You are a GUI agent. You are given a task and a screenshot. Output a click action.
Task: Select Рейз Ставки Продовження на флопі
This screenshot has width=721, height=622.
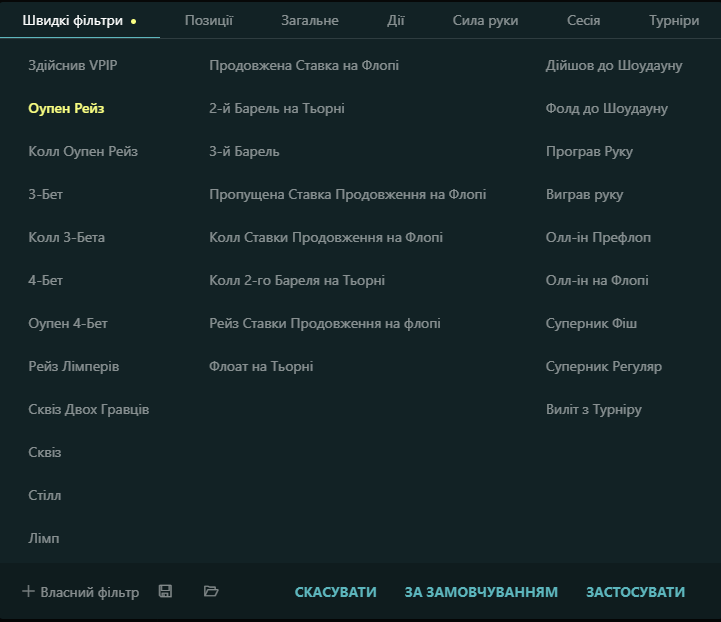click(325, 323)
